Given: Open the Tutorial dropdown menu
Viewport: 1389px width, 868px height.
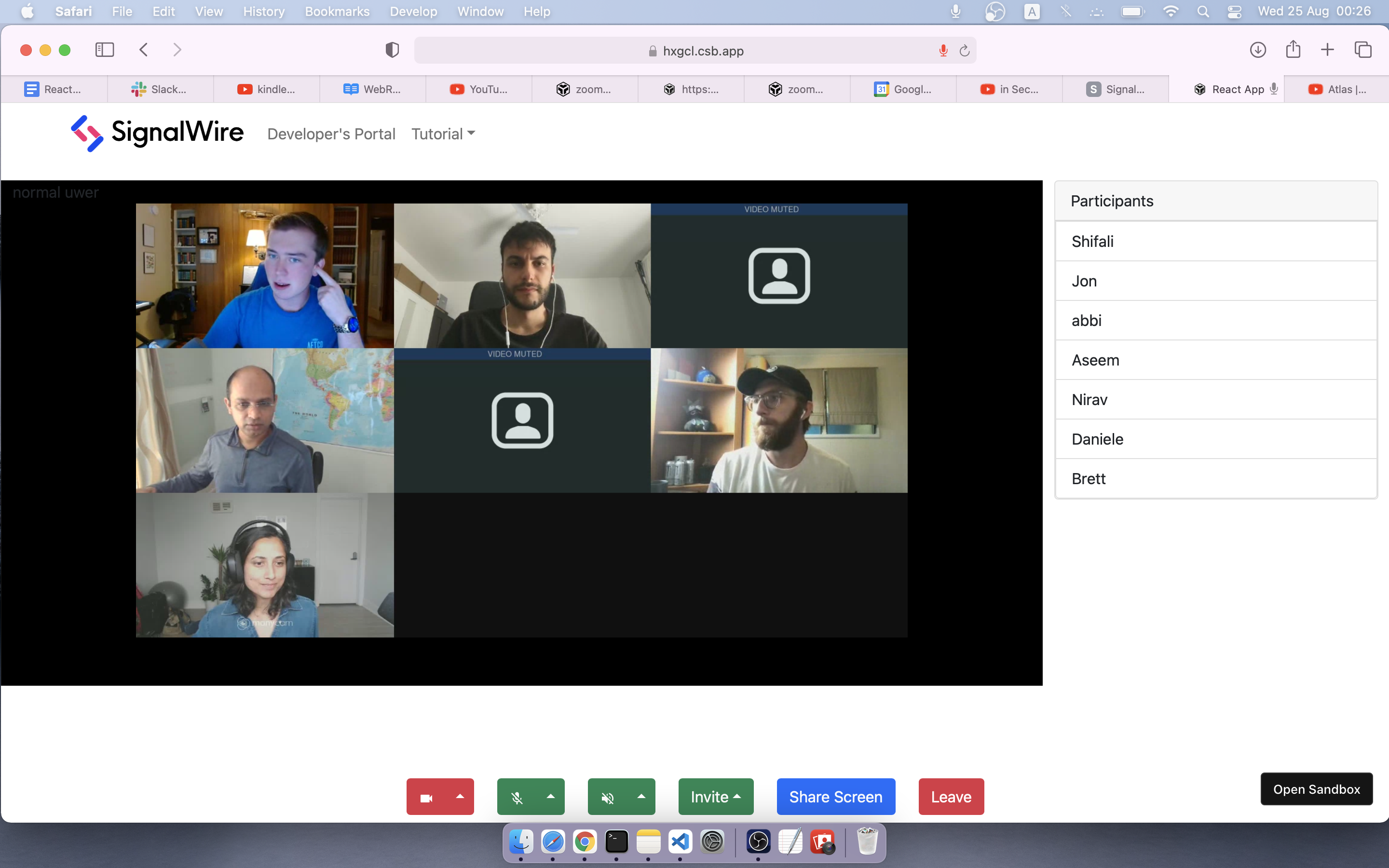Looking at the screenshot, I should [443, 134].
